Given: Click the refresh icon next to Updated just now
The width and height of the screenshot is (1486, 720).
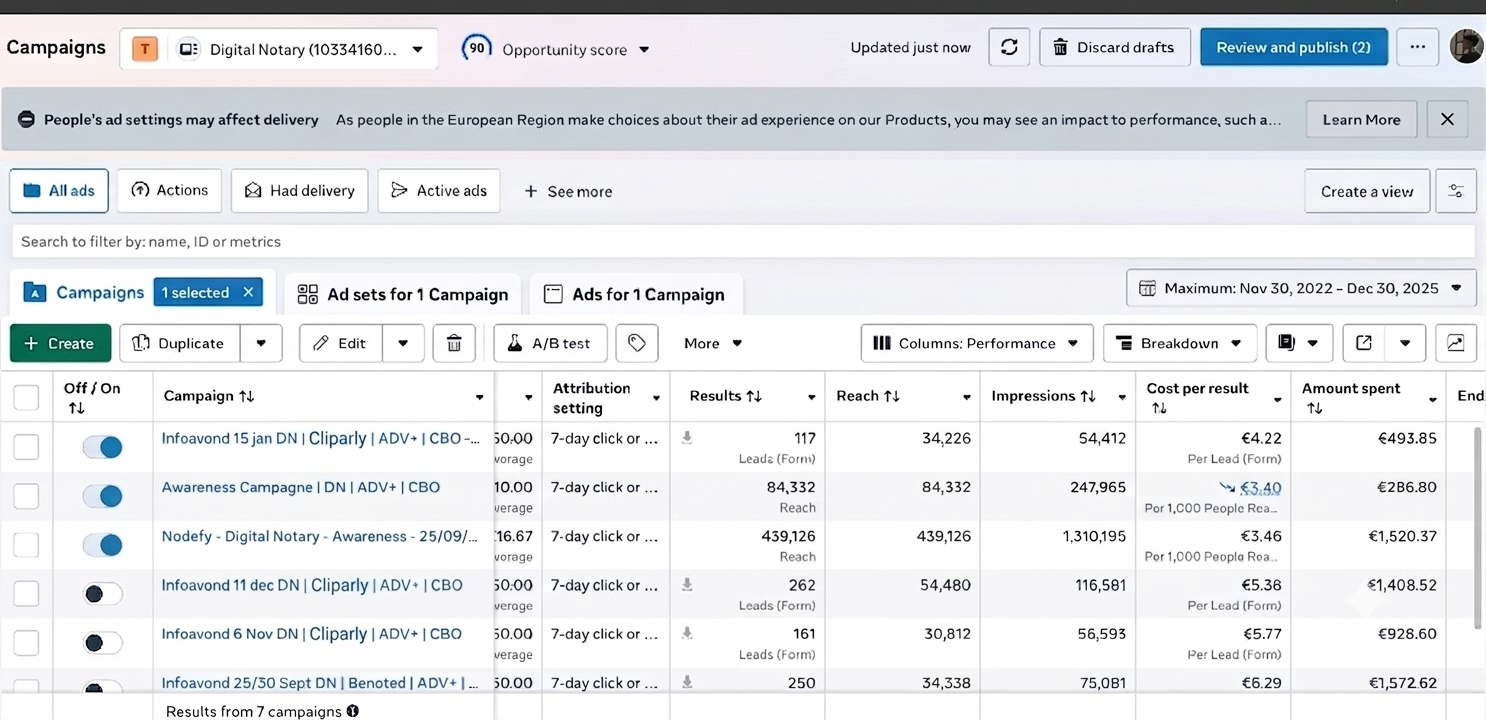Looking at the screenshot, I should pyautogui.click(x=1009, y=48).
